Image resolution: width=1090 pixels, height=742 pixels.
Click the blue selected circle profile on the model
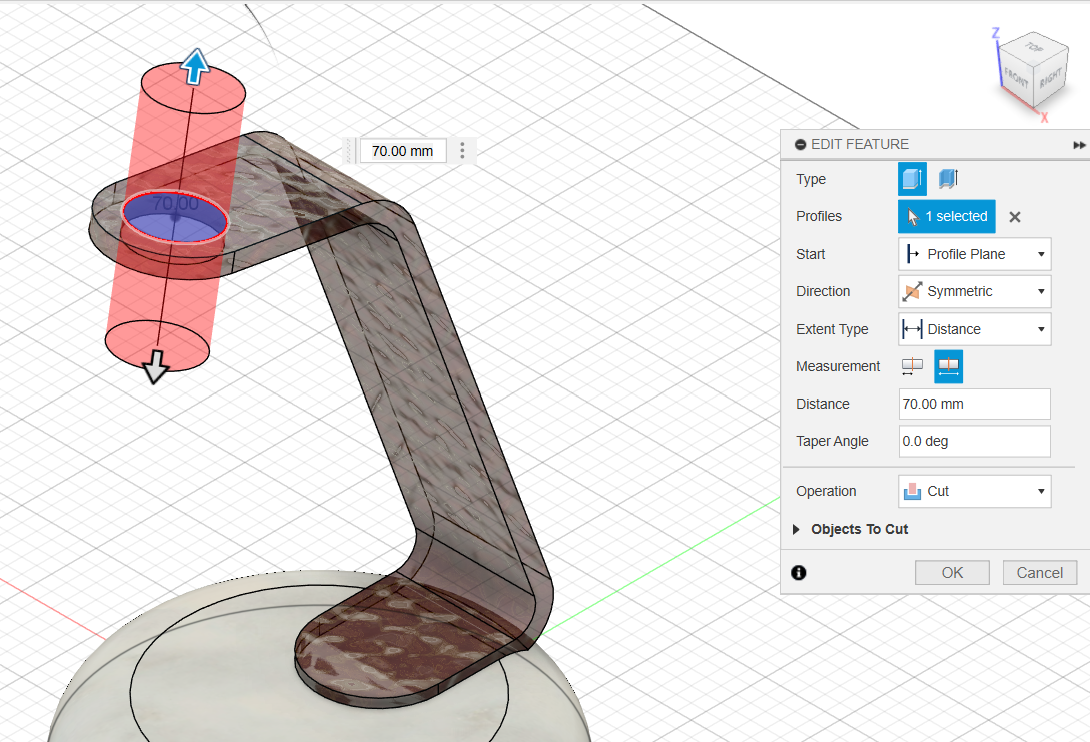pyautogui.click(x=175, y=217)
